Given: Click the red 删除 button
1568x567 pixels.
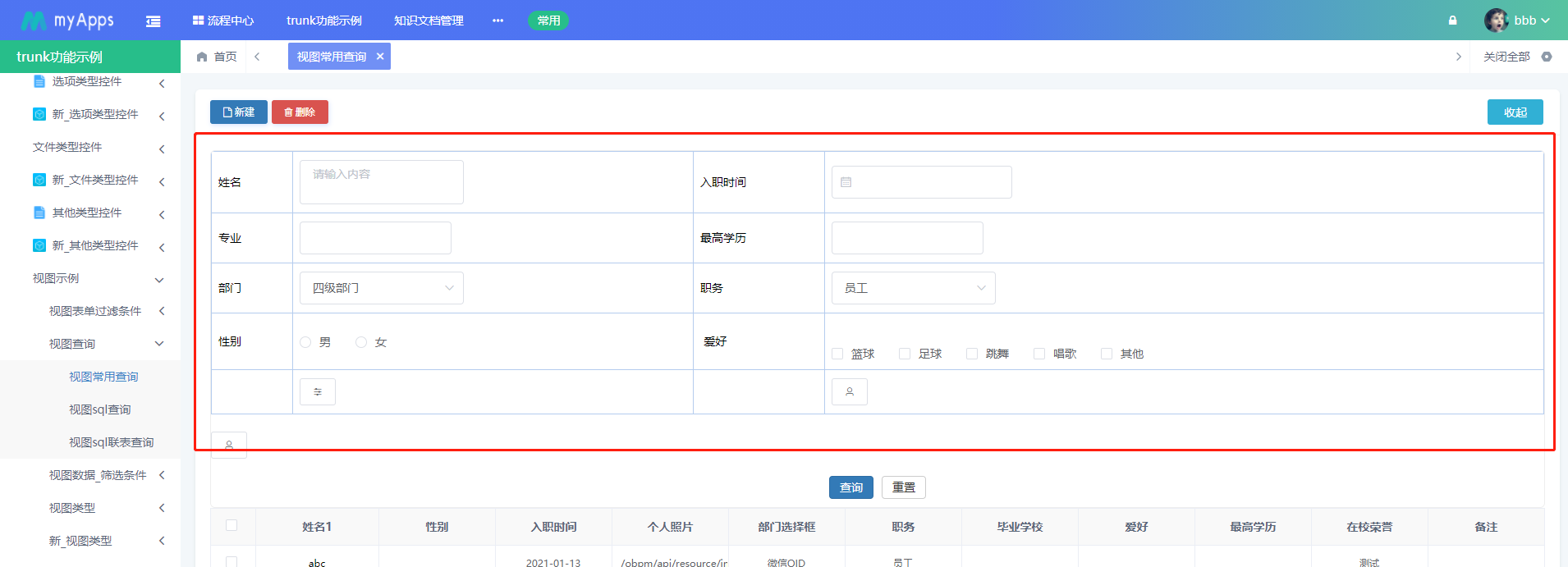Looking at the screenshot, I should tap(300, 112).
